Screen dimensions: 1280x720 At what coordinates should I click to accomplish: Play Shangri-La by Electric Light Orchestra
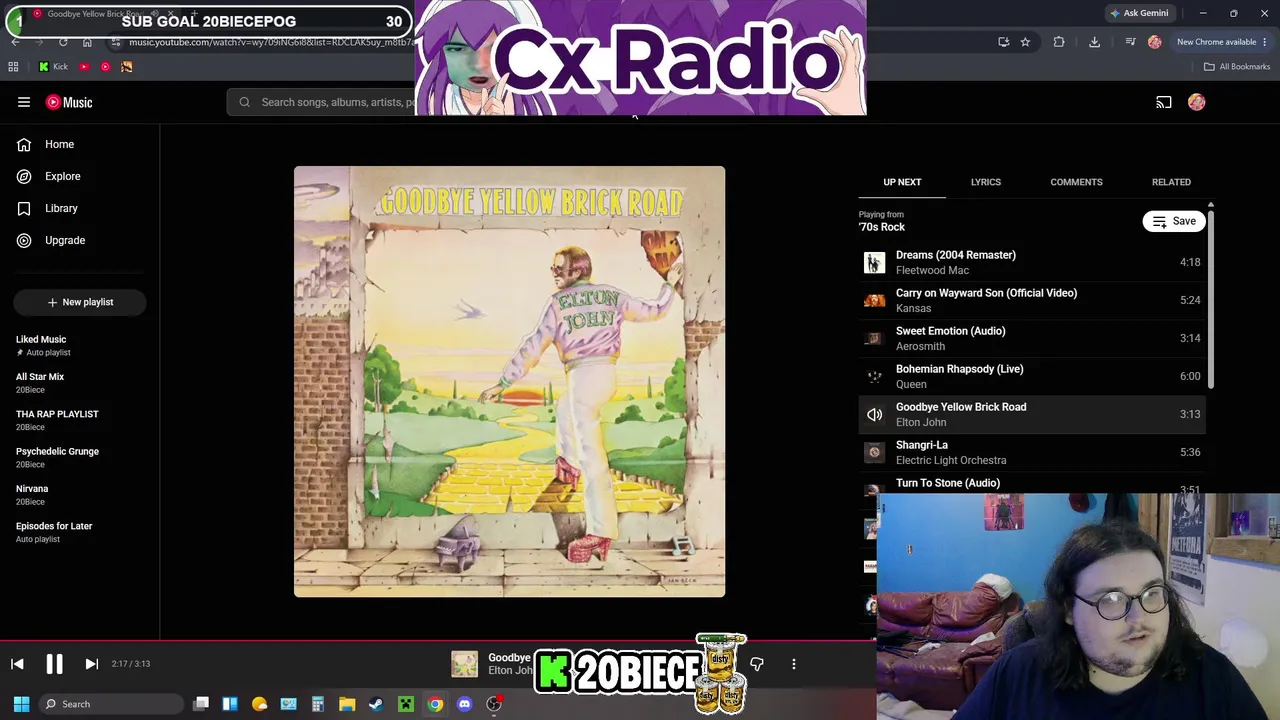1032,452
